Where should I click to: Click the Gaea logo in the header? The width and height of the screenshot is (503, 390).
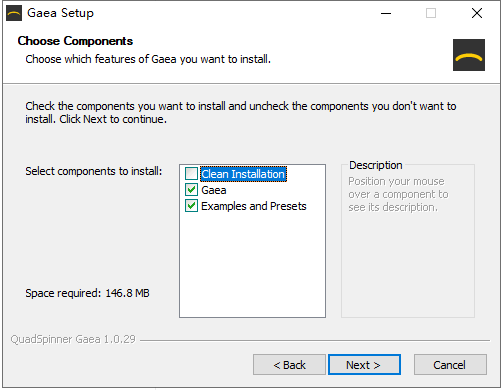[469, 55]
